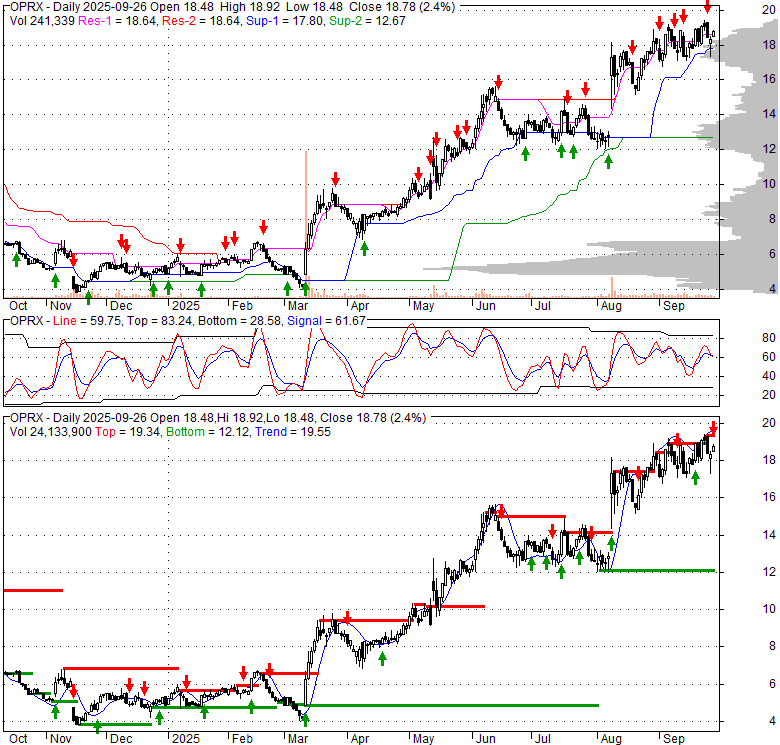Click the red arrow above the March peak in top chart
Screen dimensions: 780x745
[336, 179]
